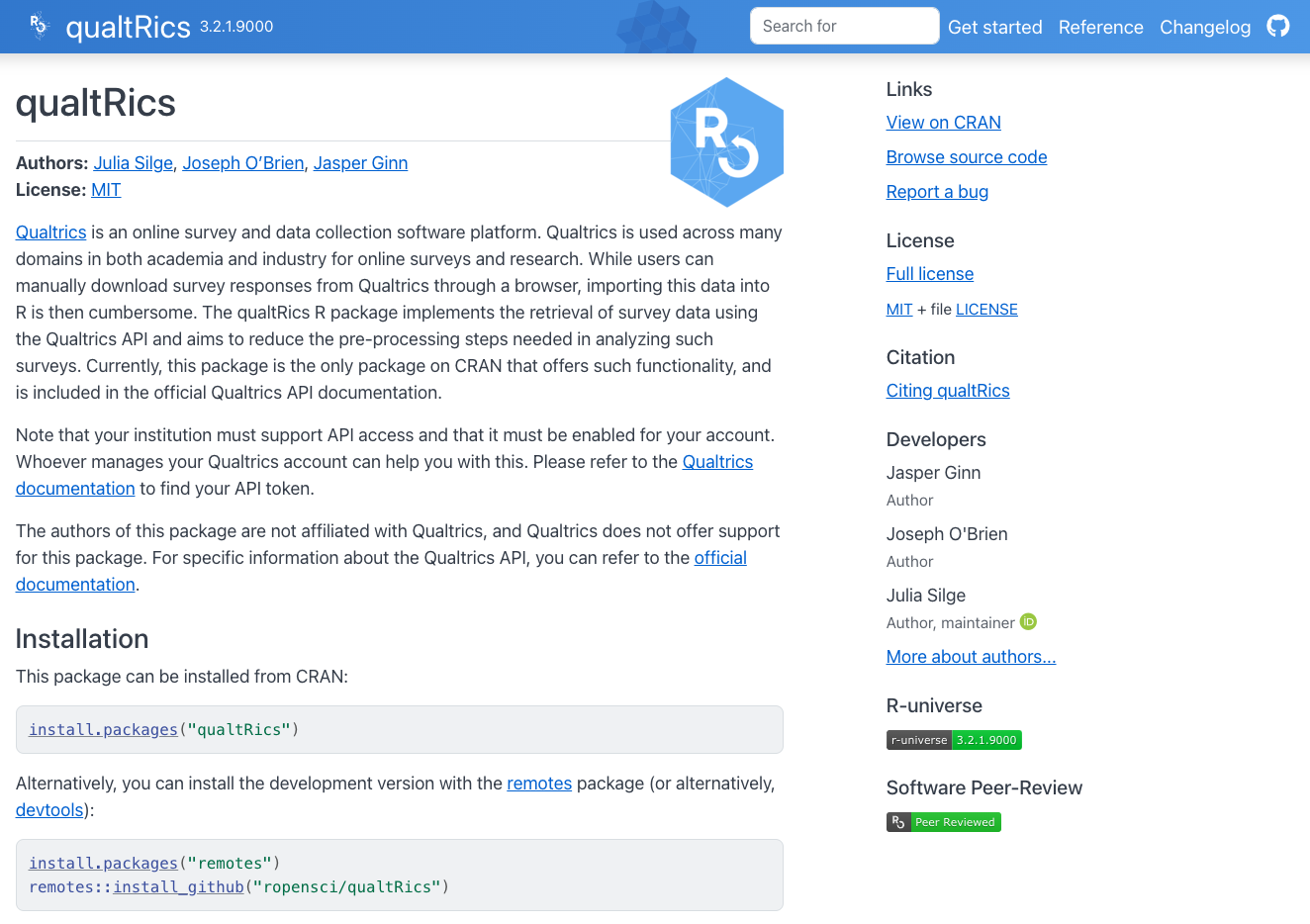Open the Full license link
The width and height of the screenshot is (1310, 924).
(929, 274)
